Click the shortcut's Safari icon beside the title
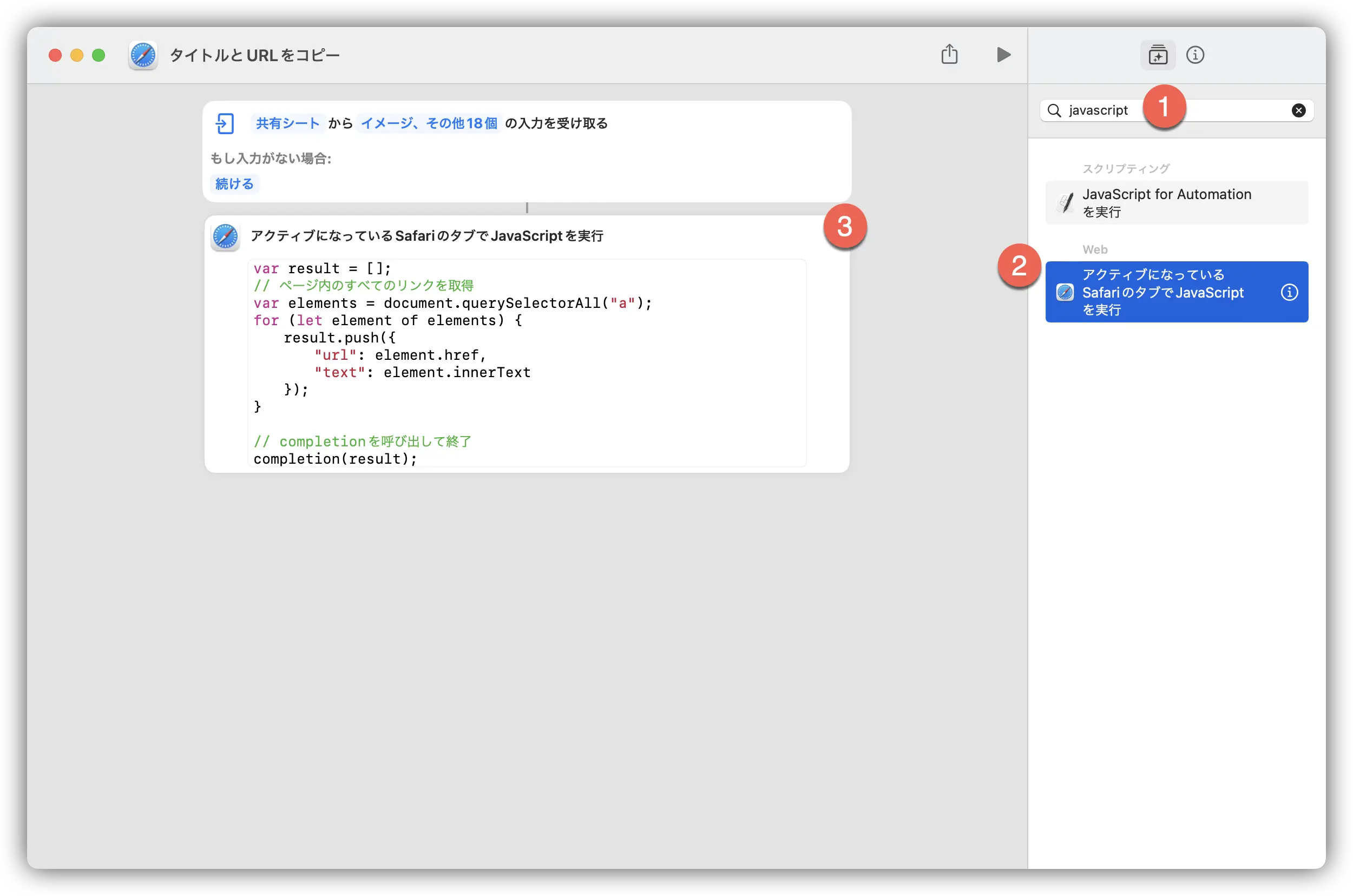Viewport: 1353px width, 896px height. [x=142, y=55]
